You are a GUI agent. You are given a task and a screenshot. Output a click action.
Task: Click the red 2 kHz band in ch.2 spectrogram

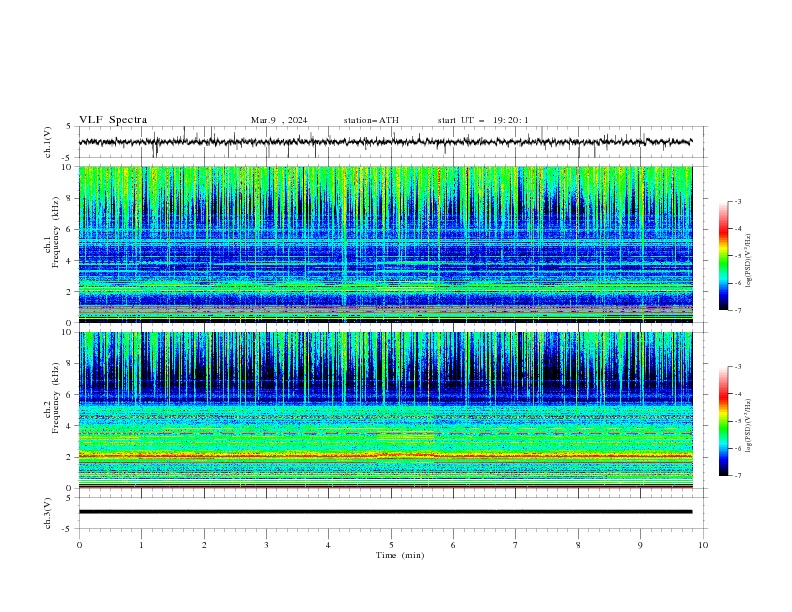click(x=385, y=456)
